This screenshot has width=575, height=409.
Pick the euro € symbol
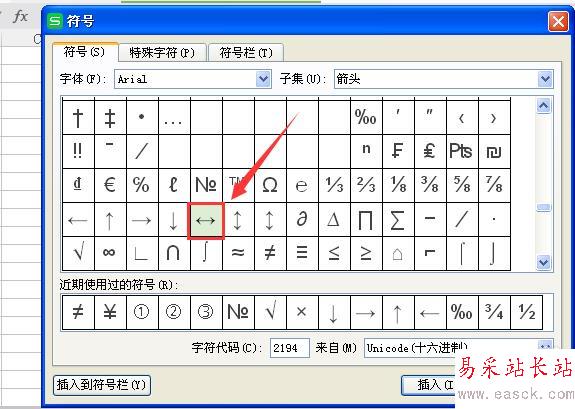pos(110,185)
